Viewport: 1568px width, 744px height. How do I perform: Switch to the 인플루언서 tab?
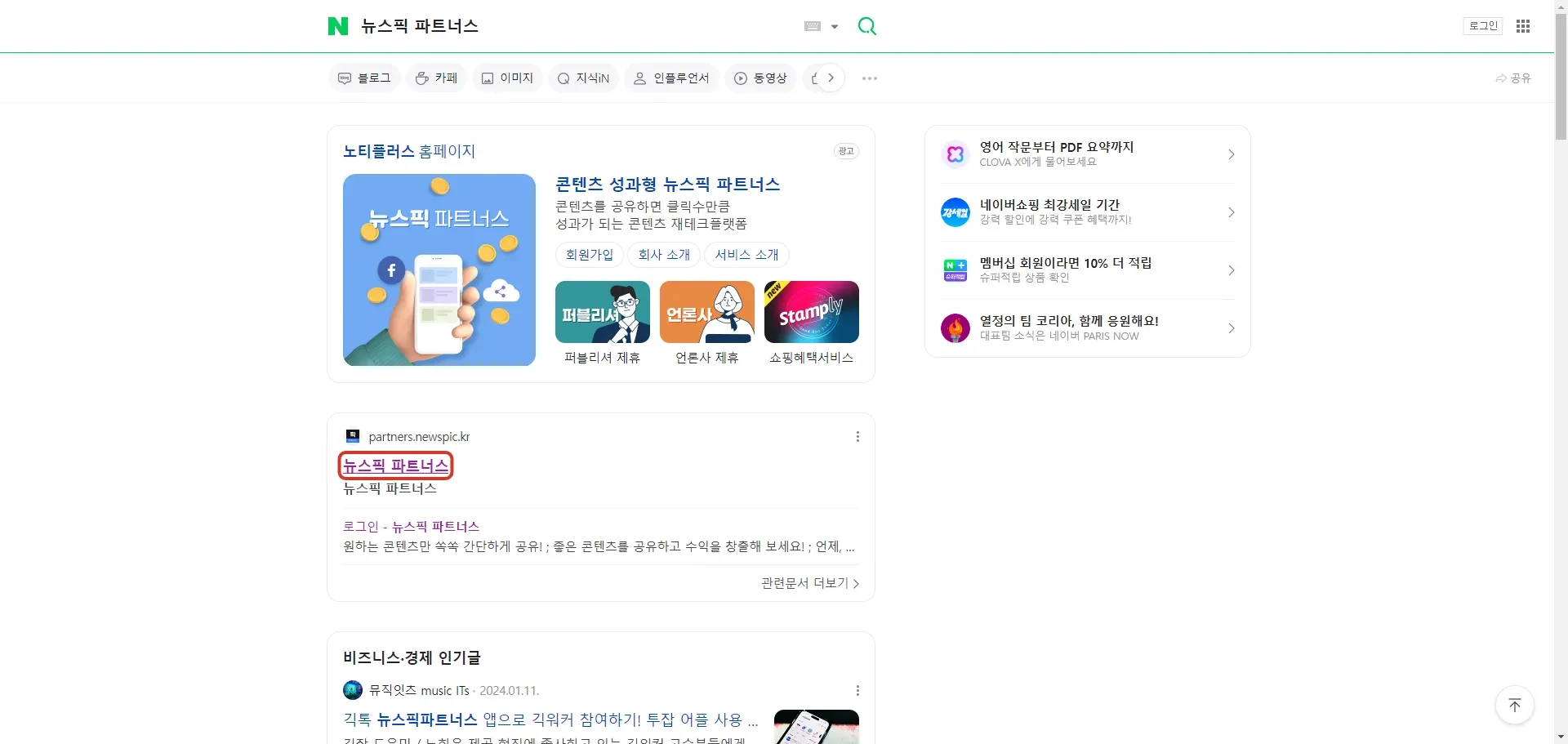coord(671,78)
